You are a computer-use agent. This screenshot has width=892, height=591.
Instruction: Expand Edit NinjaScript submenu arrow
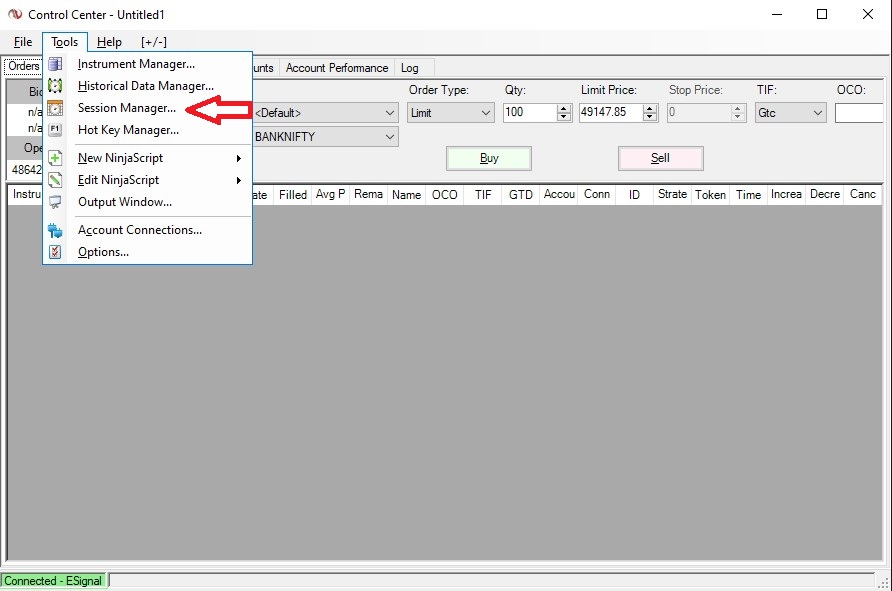[239, 180]
